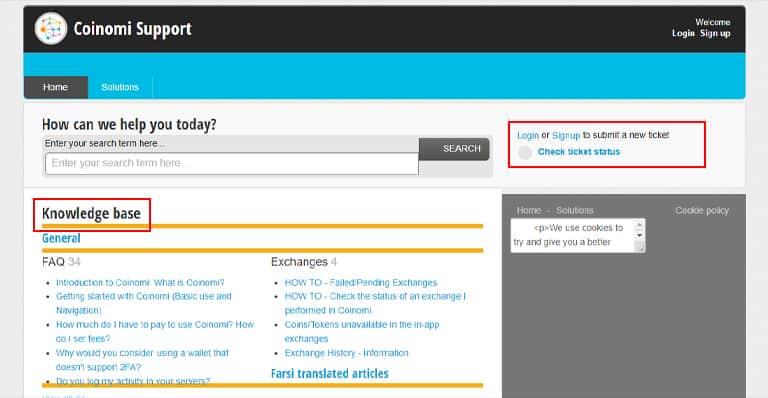Click the Coinomi logo icon
Viewport: 768px width, 398px height.
[x=50, y=28]
